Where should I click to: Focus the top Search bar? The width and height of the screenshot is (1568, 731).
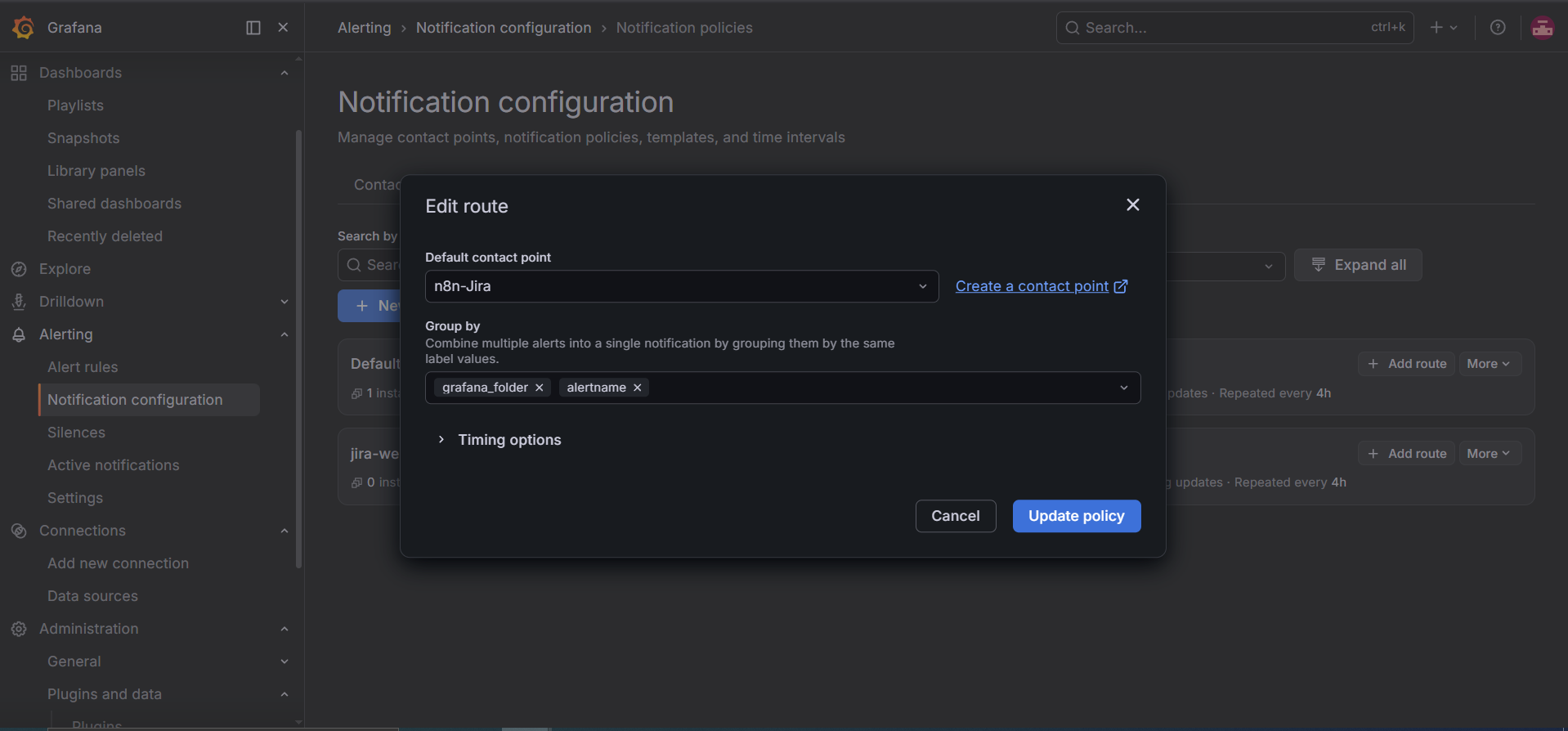coord(1234,28)
